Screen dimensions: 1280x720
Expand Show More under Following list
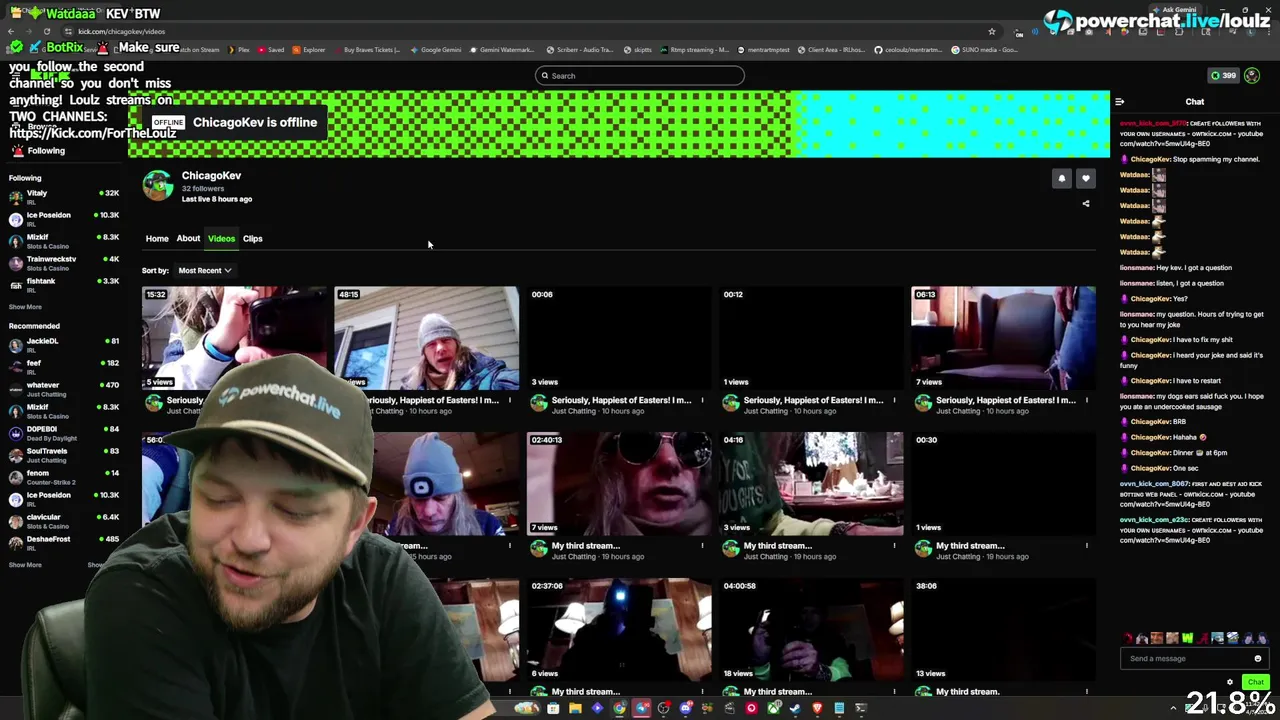point(25,307)
